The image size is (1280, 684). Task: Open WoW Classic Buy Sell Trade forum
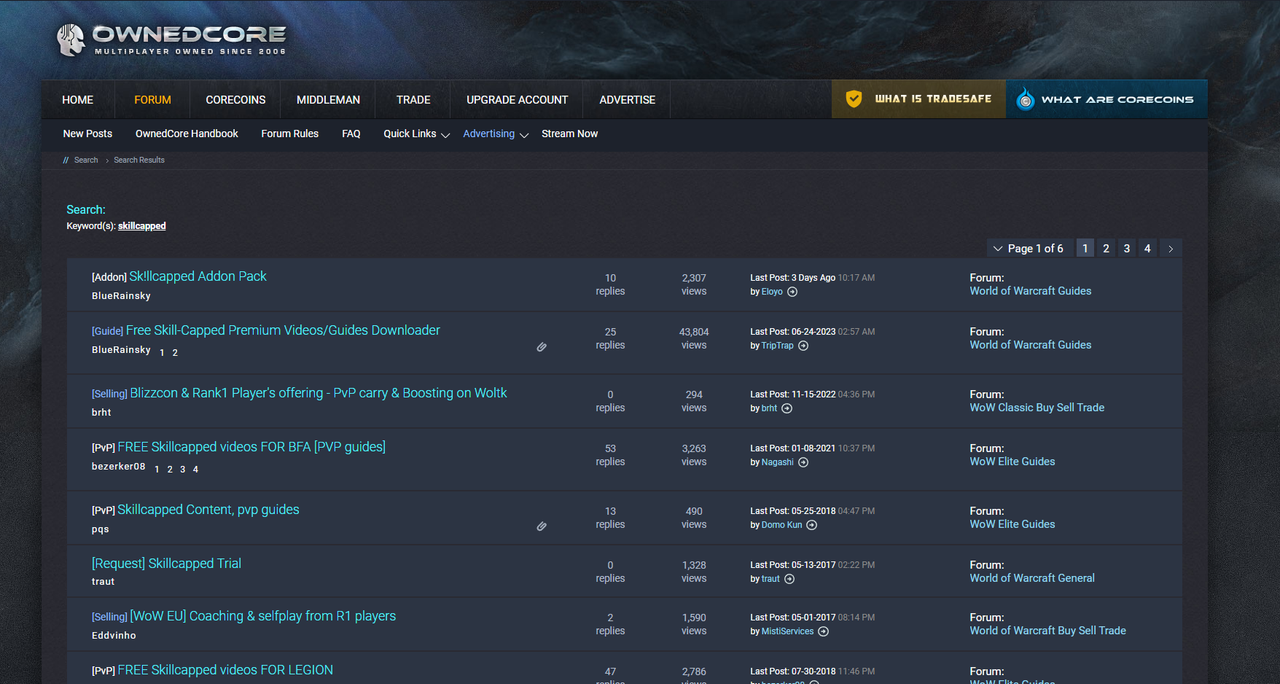click(x=1037, y=408)
